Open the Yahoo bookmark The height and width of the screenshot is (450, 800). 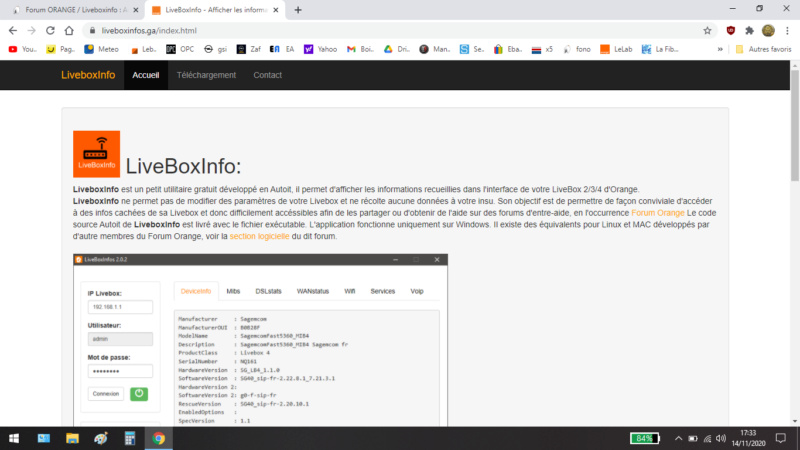point(320,49)
